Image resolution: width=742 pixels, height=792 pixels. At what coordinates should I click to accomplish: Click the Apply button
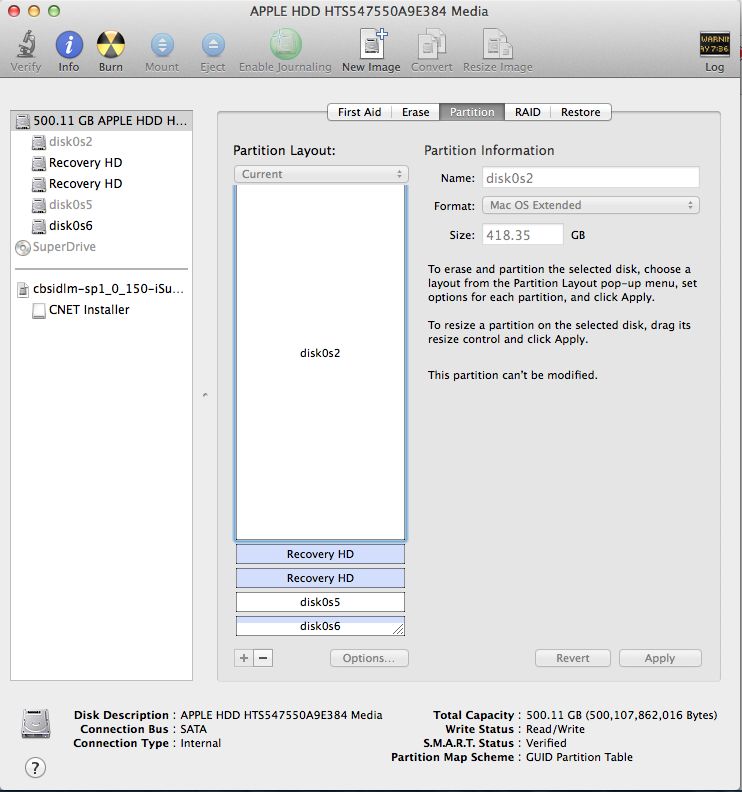(660, 658)
